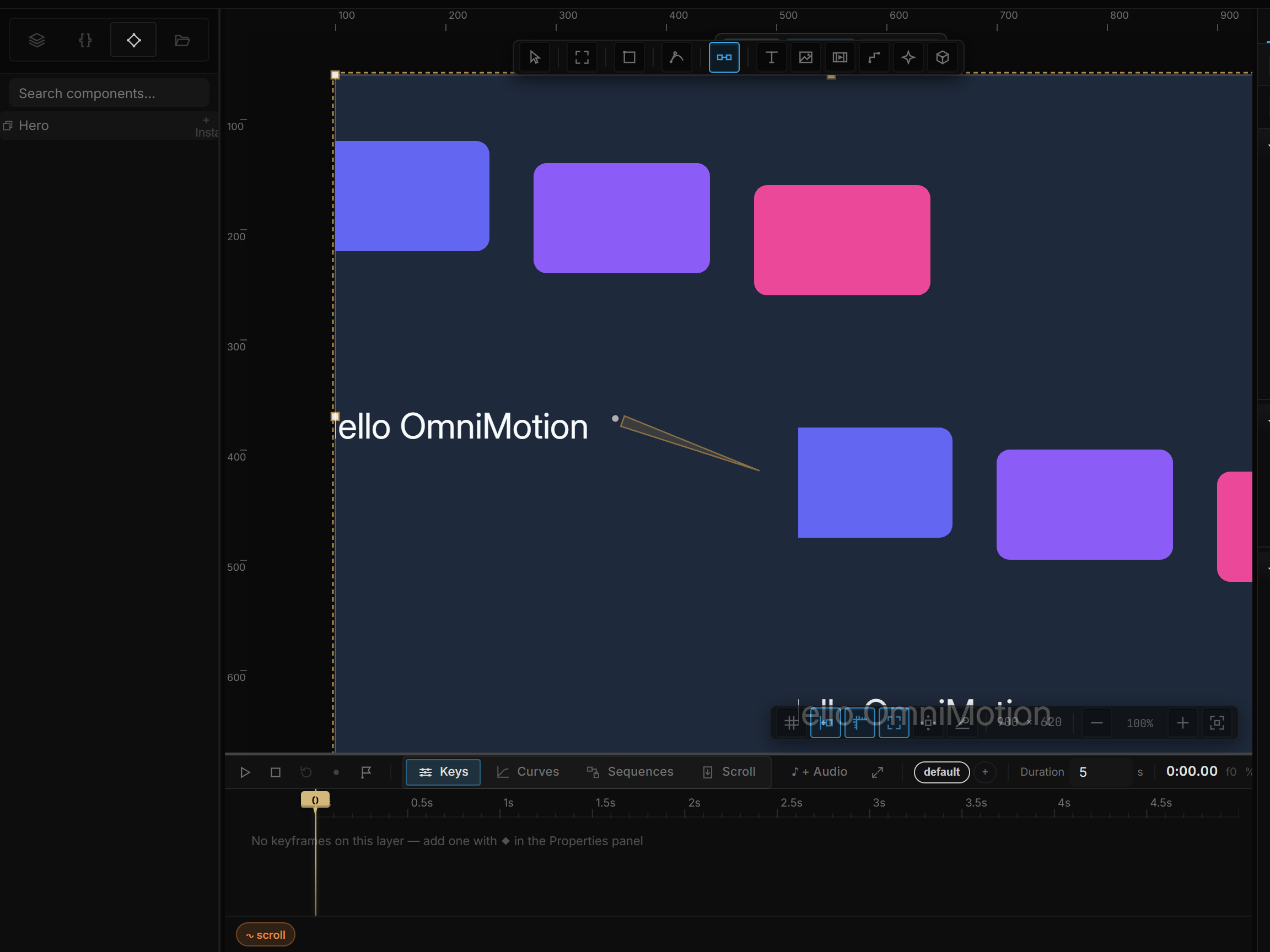This screenshot has height=952, width=1270.
Task: Toggle the distribute spacing guide option
Action: (928, 723)
